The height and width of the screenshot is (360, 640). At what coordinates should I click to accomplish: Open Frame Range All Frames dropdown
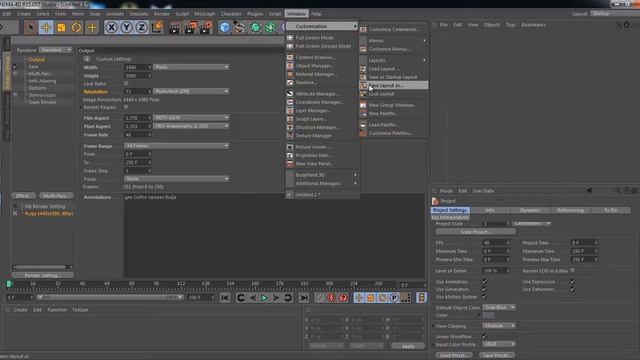point(176,146)
